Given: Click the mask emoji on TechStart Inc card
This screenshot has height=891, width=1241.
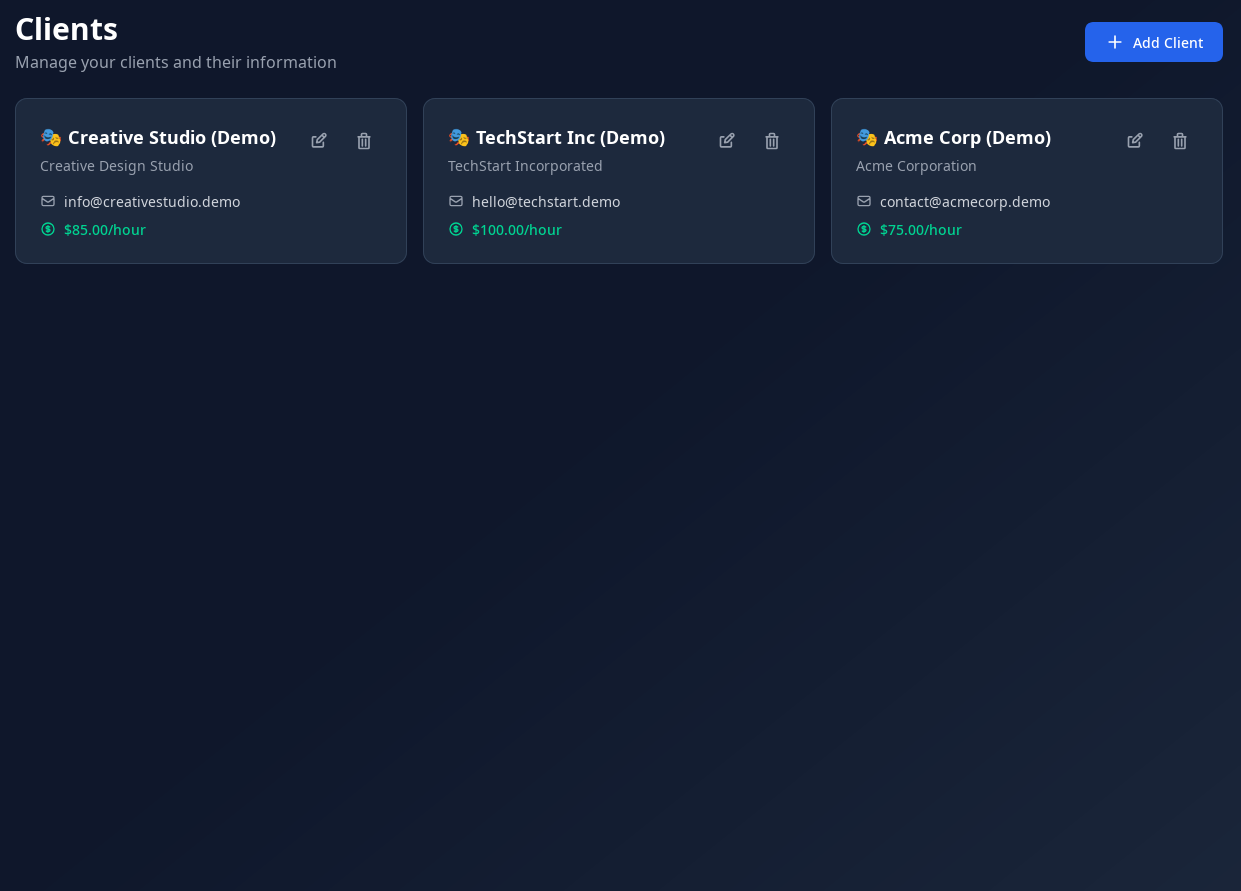Looking at the screenshot, I should [458, 138].
